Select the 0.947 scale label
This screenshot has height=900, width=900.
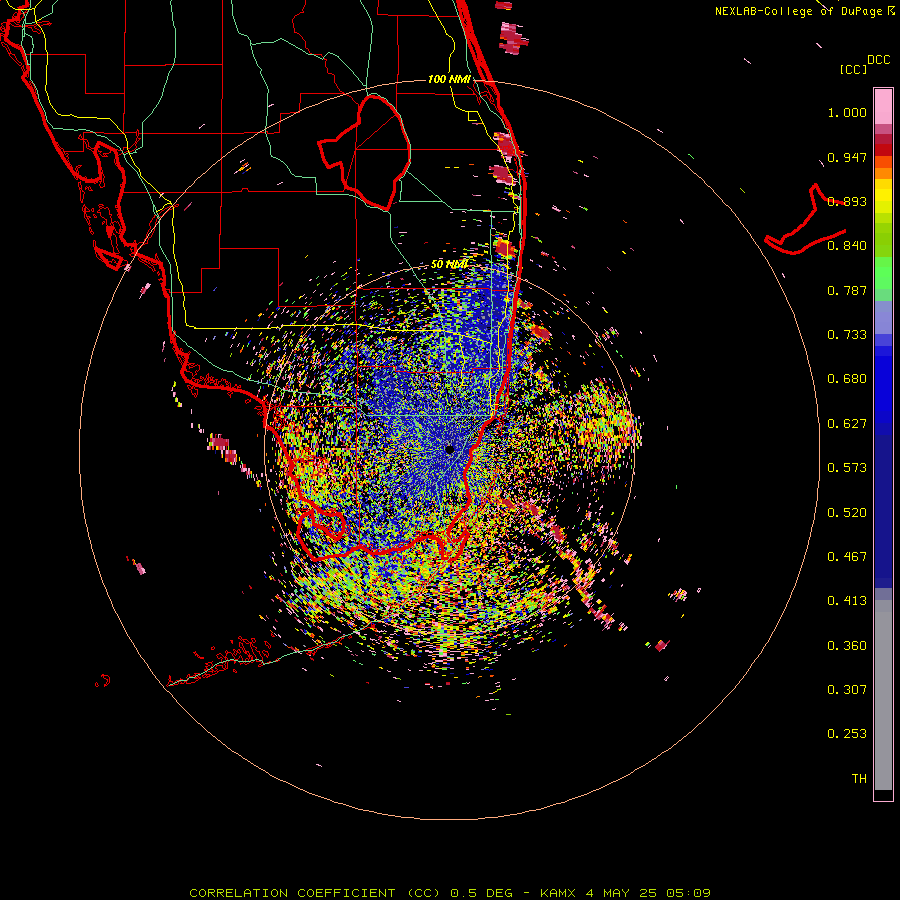pos(847,157)
